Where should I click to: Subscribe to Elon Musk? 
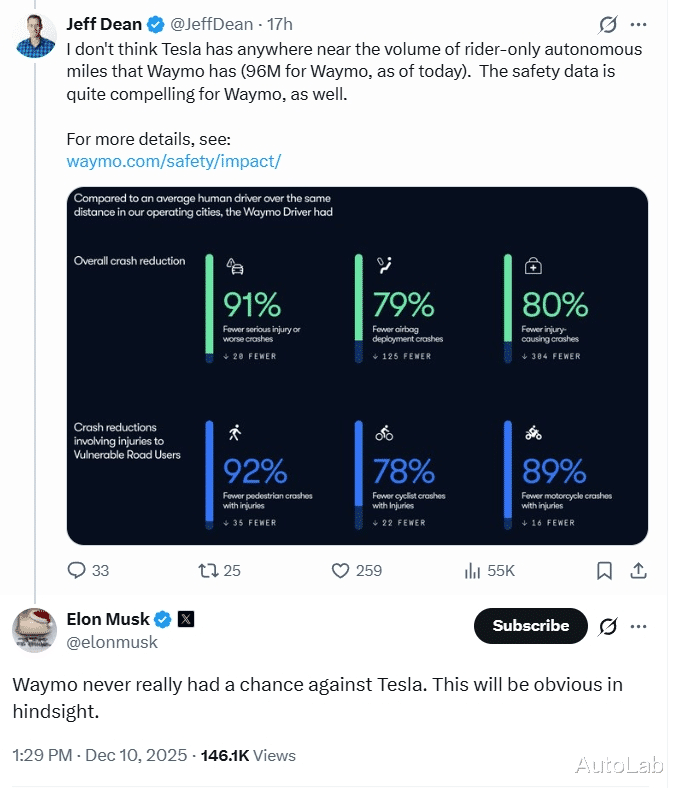pos(530,626)
